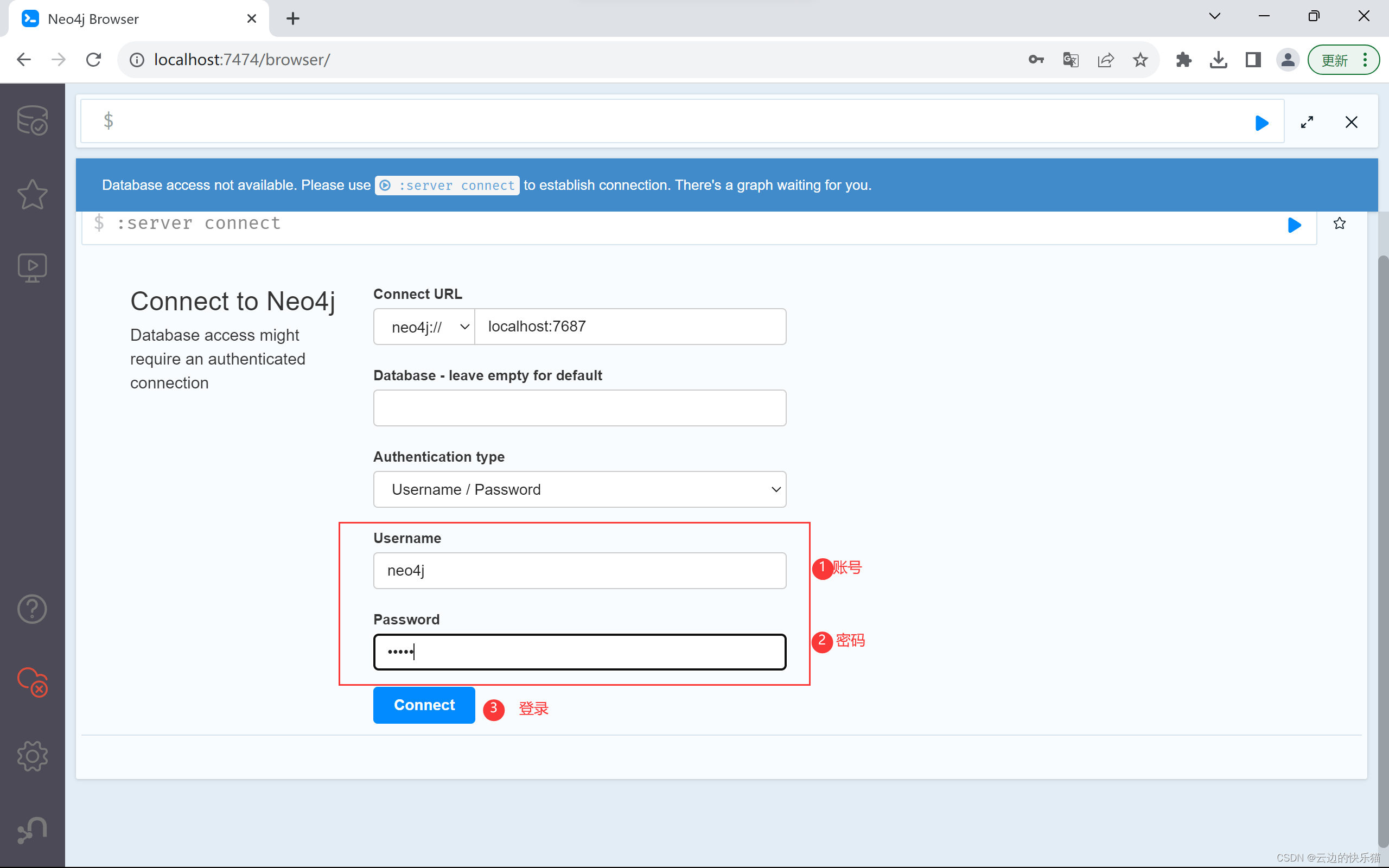Click the Username input field

[579, 571]
